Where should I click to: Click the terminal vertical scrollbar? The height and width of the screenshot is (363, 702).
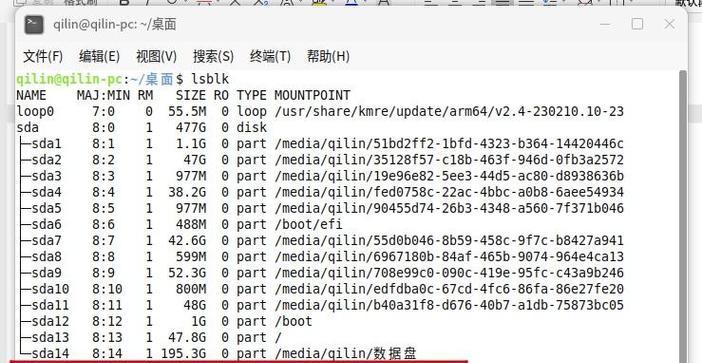coord(683,217)
